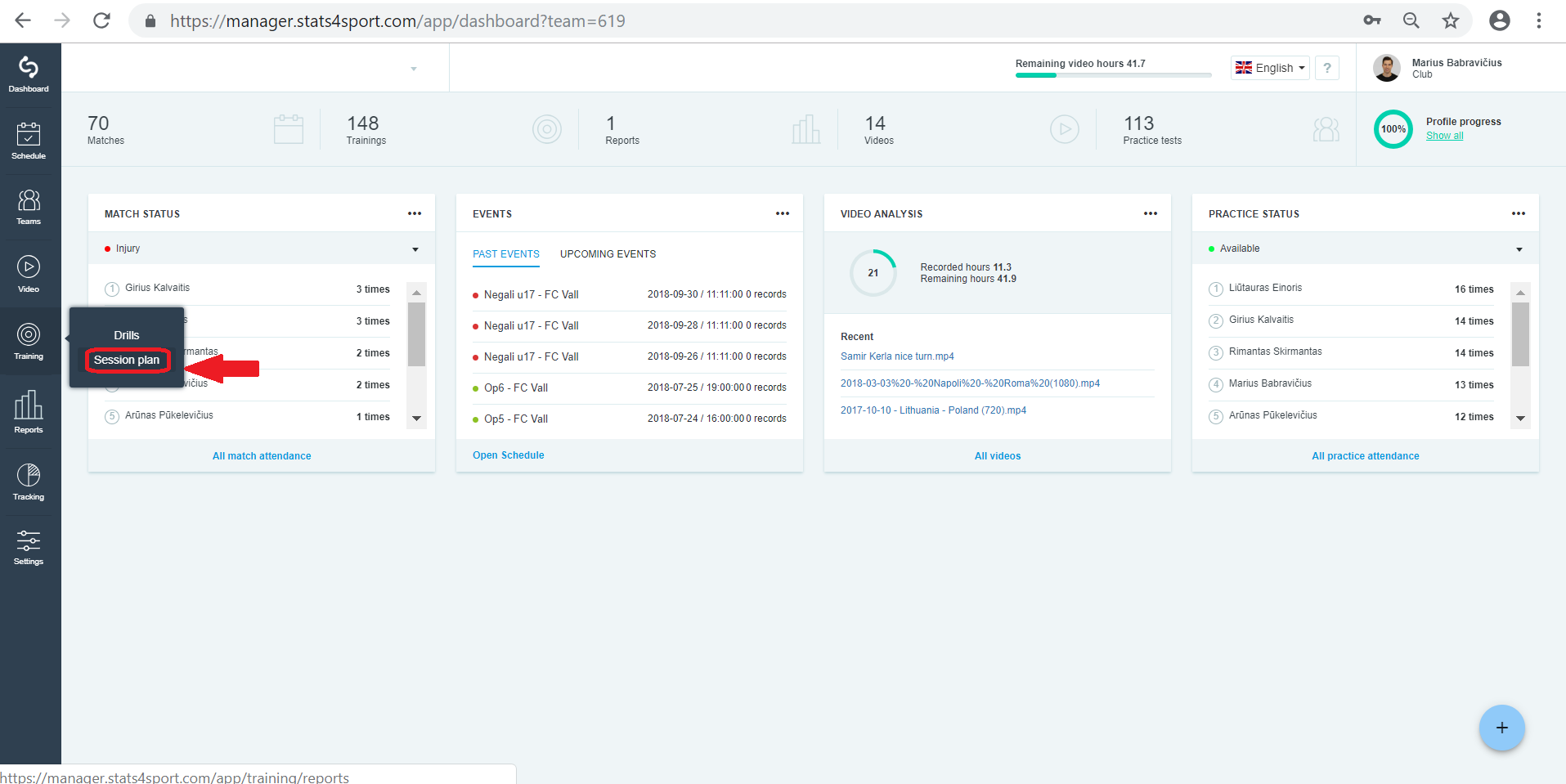1566x784 pixels.
Task: Open the Tracking sidebar section
Action: [x=29, y=482]
